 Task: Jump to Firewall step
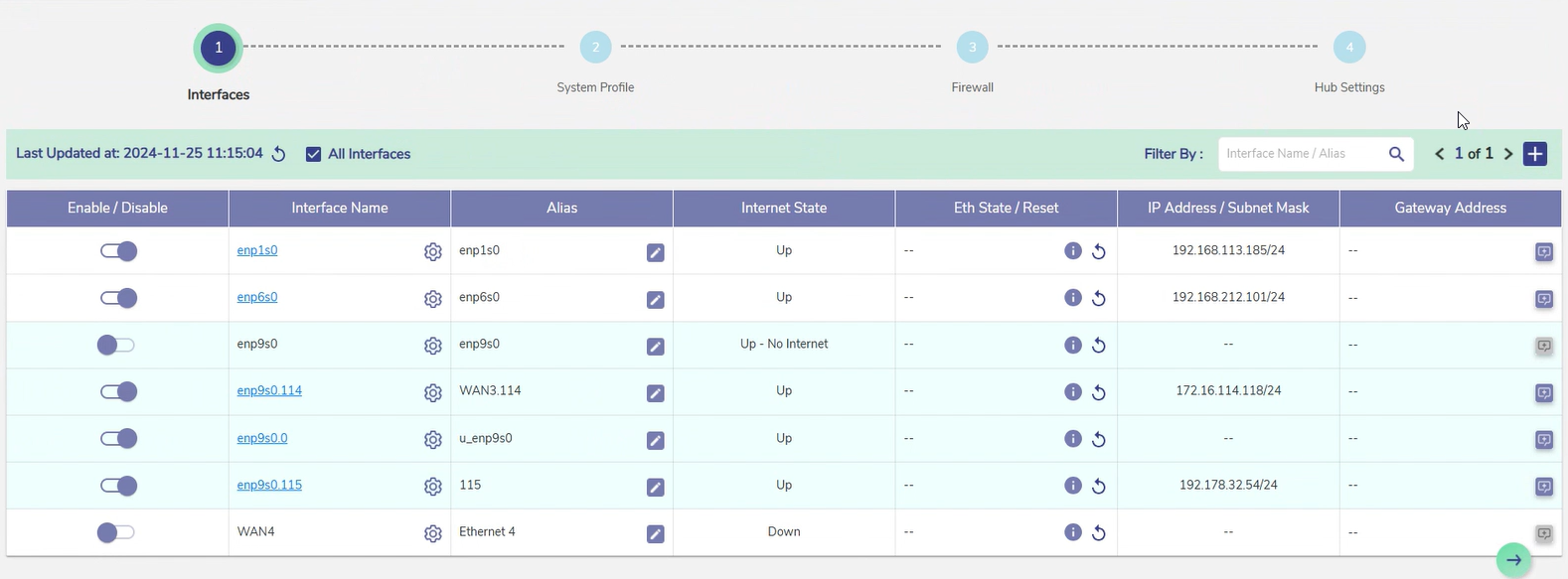[972, 48]
